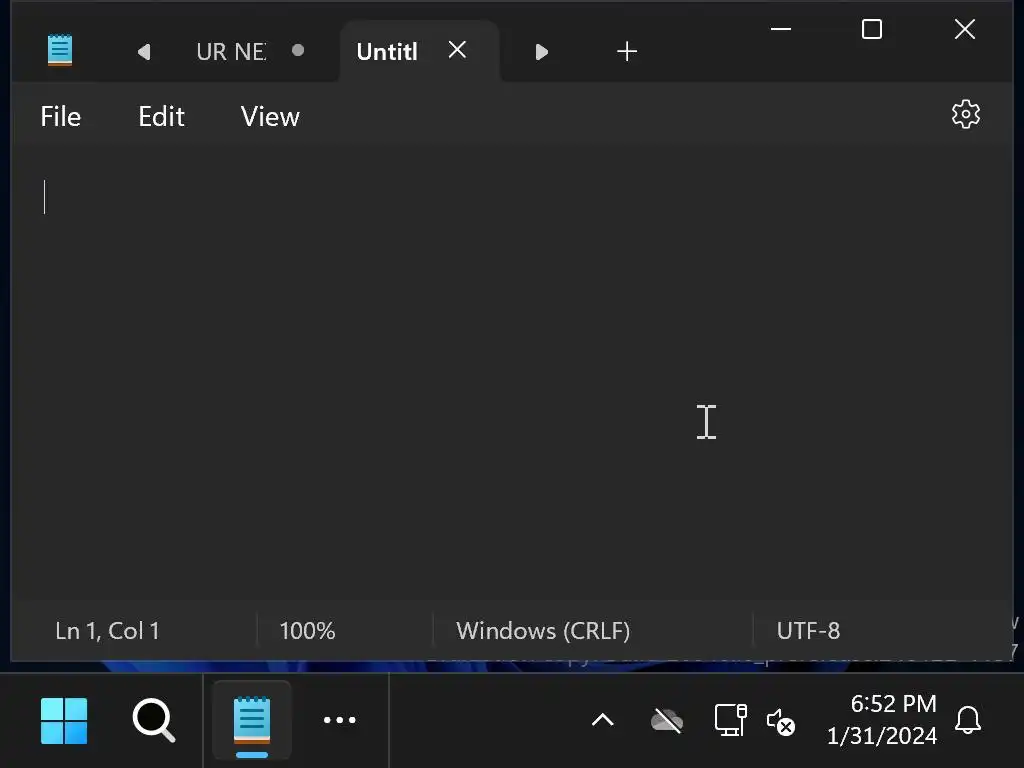
Task: Open the Edit menu
Action: [x=161, y=117]
